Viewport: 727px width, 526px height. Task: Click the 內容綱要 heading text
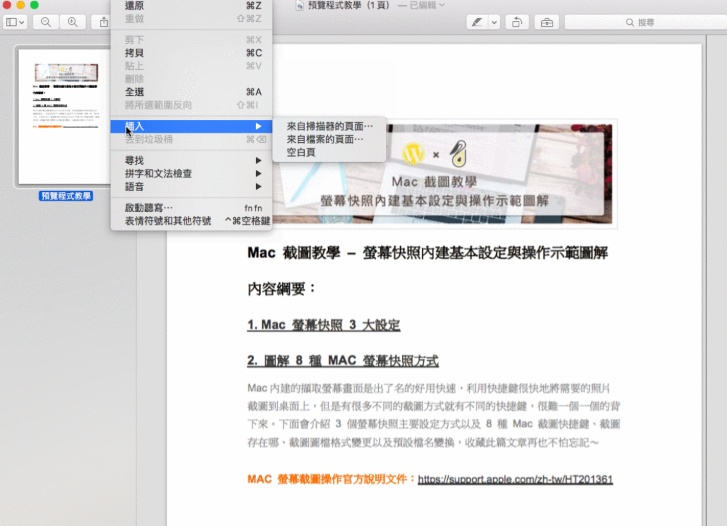[281, 289]
